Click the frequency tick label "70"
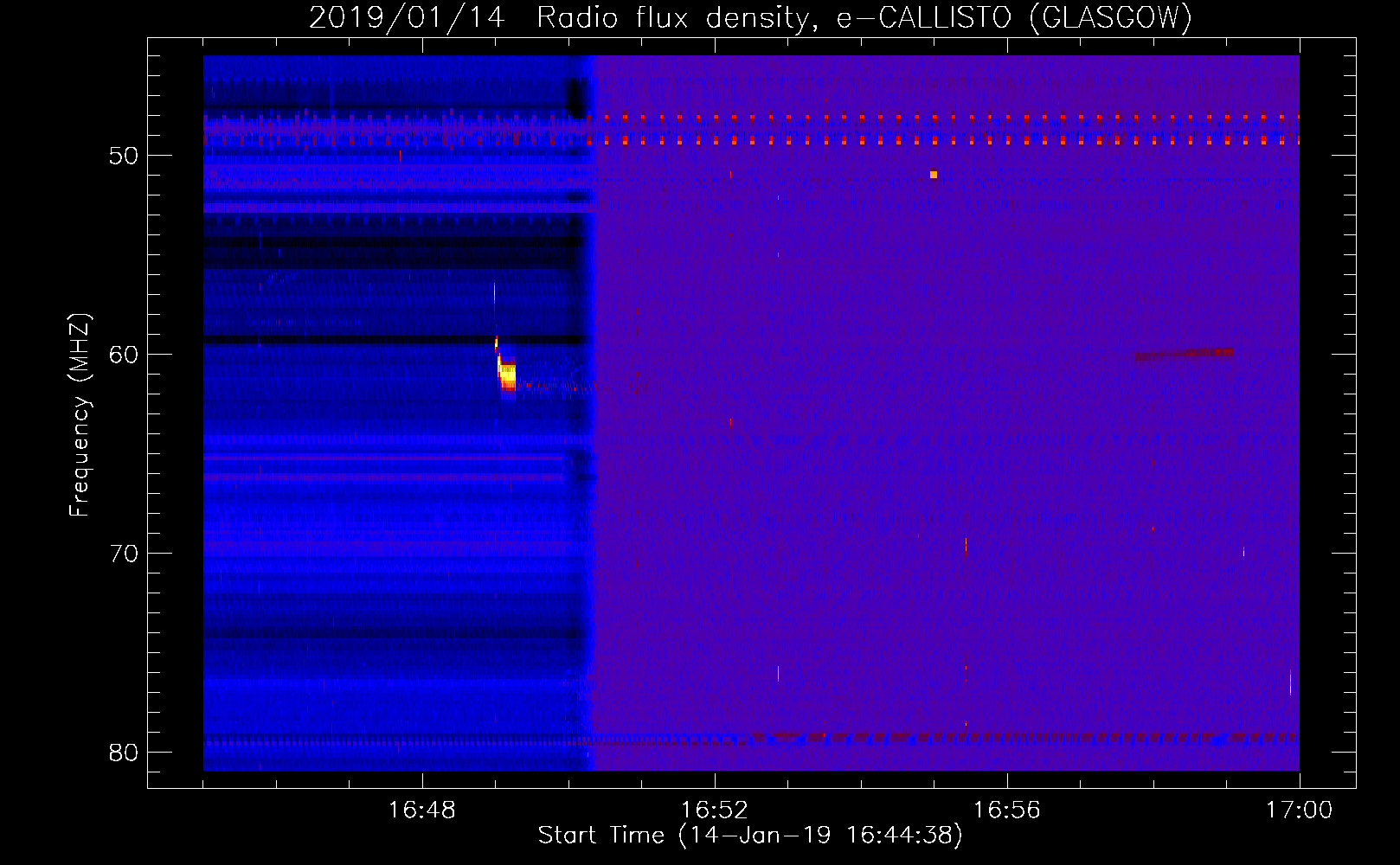Screen dimensions: 1400x865 [x=124, y=554]
